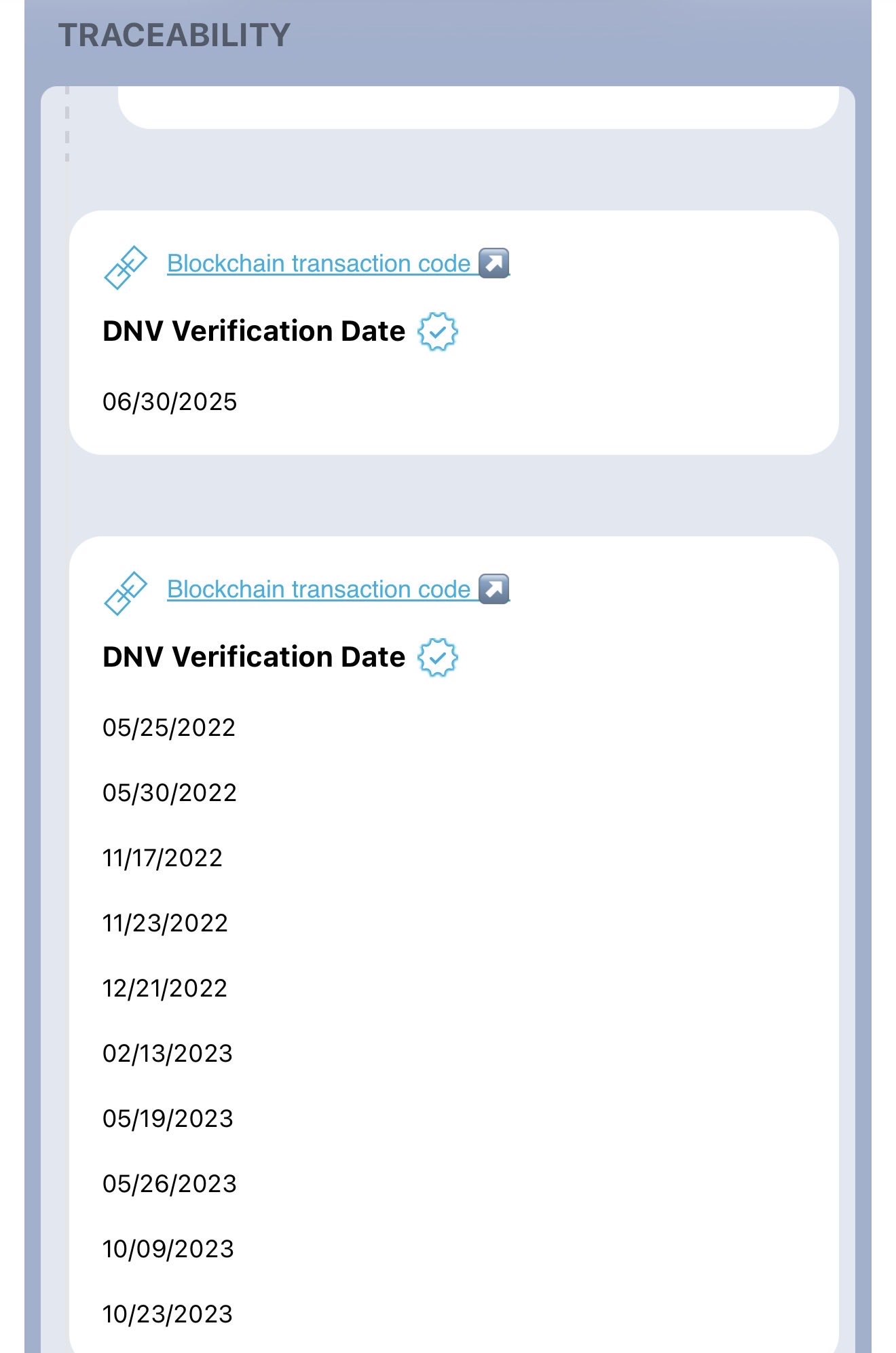Tap the 05/30/2022 date entry

pos(170,793)
